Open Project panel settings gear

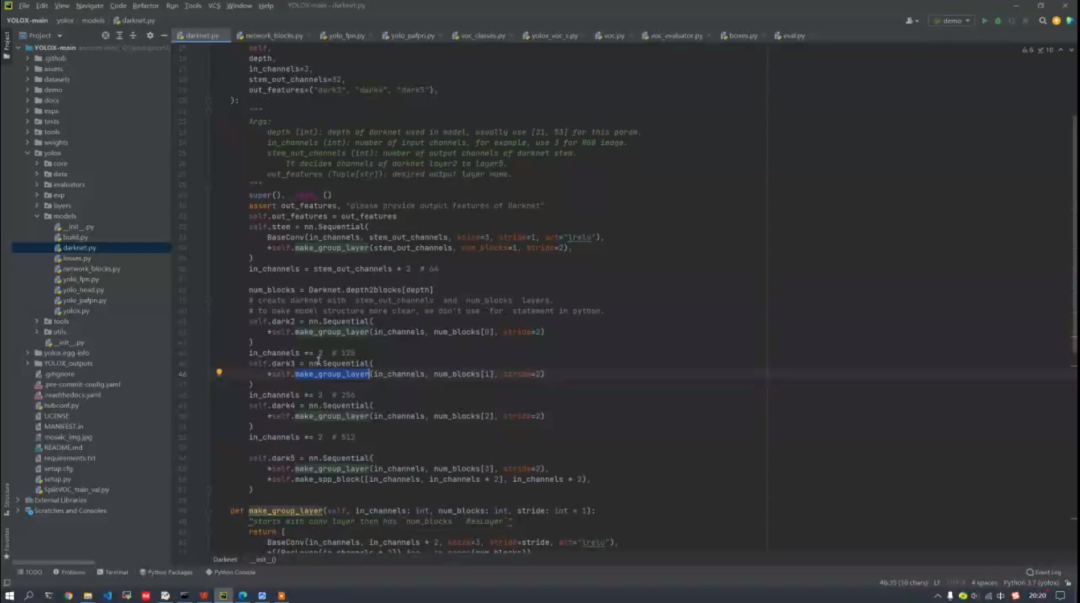pyautogui.click(x=149, y=35)
